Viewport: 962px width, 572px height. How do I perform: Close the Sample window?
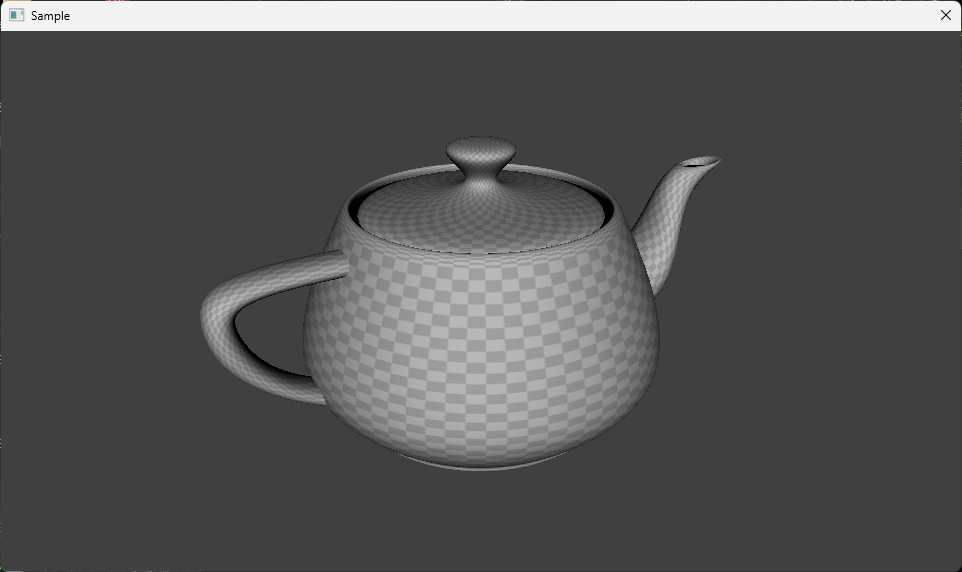[945, 15]
